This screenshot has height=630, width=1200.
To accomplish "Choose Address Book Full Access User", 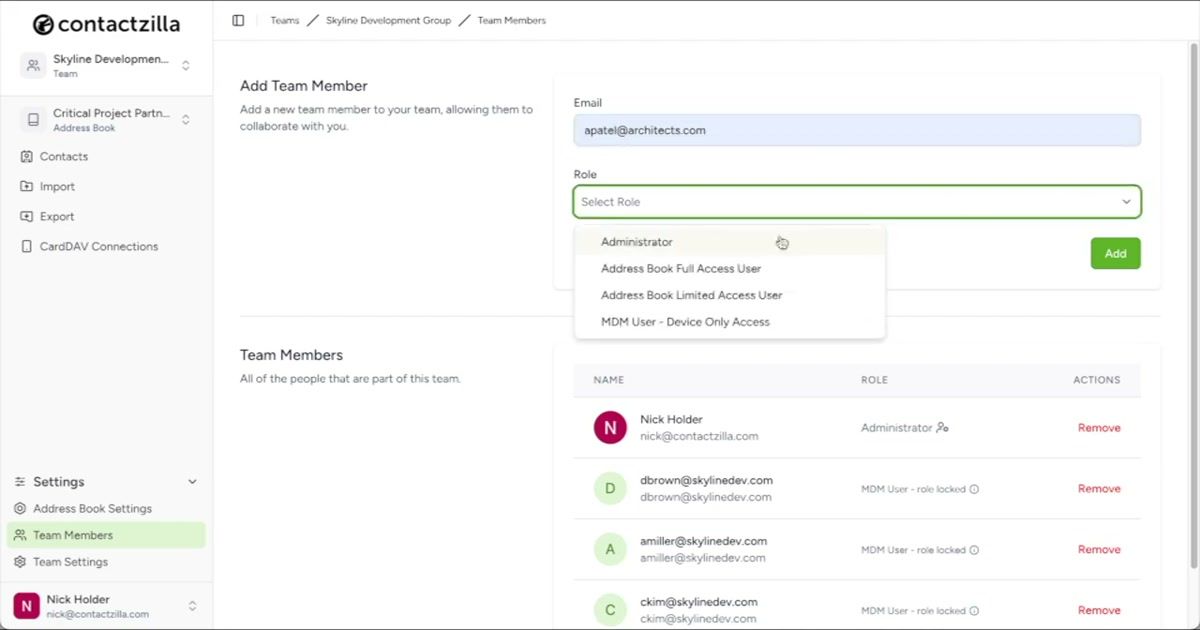I will point(730,269).
